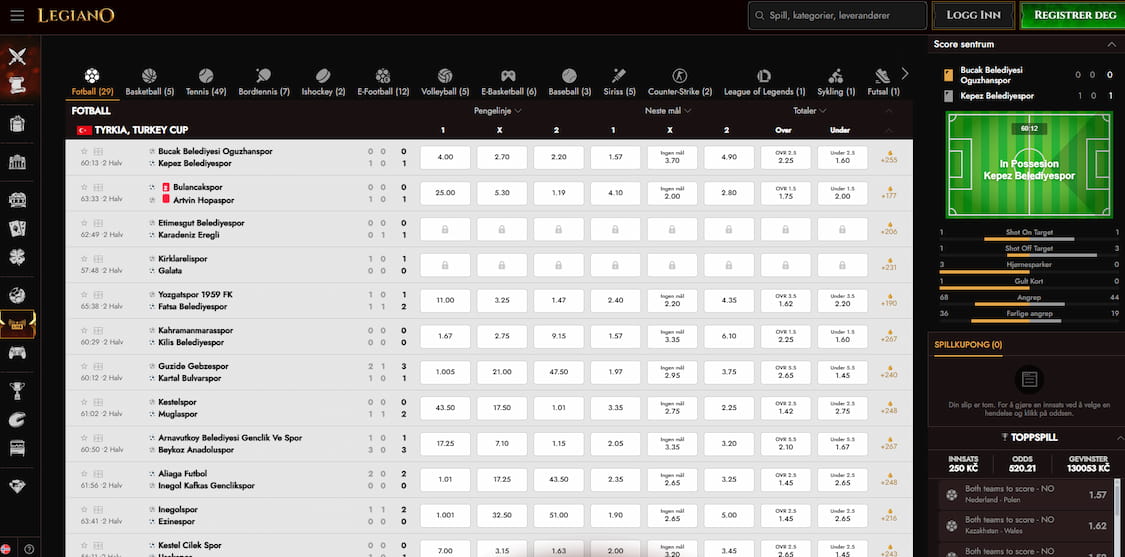Screen dimensions: 1125x557
Task: Change language via Norwegian flag icon
Action: 6,549
